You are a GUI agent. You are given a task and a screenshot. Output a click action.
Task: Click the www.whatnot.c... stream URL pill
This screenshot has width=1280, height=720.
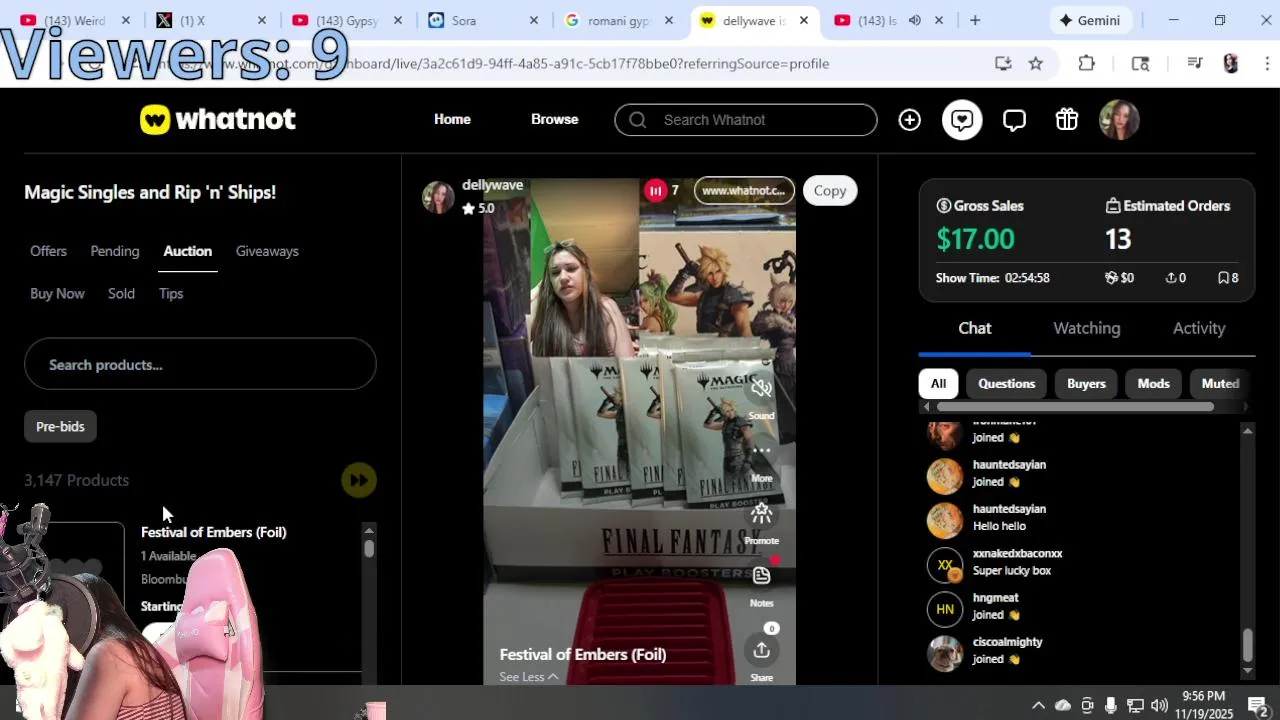coord(743,190)
